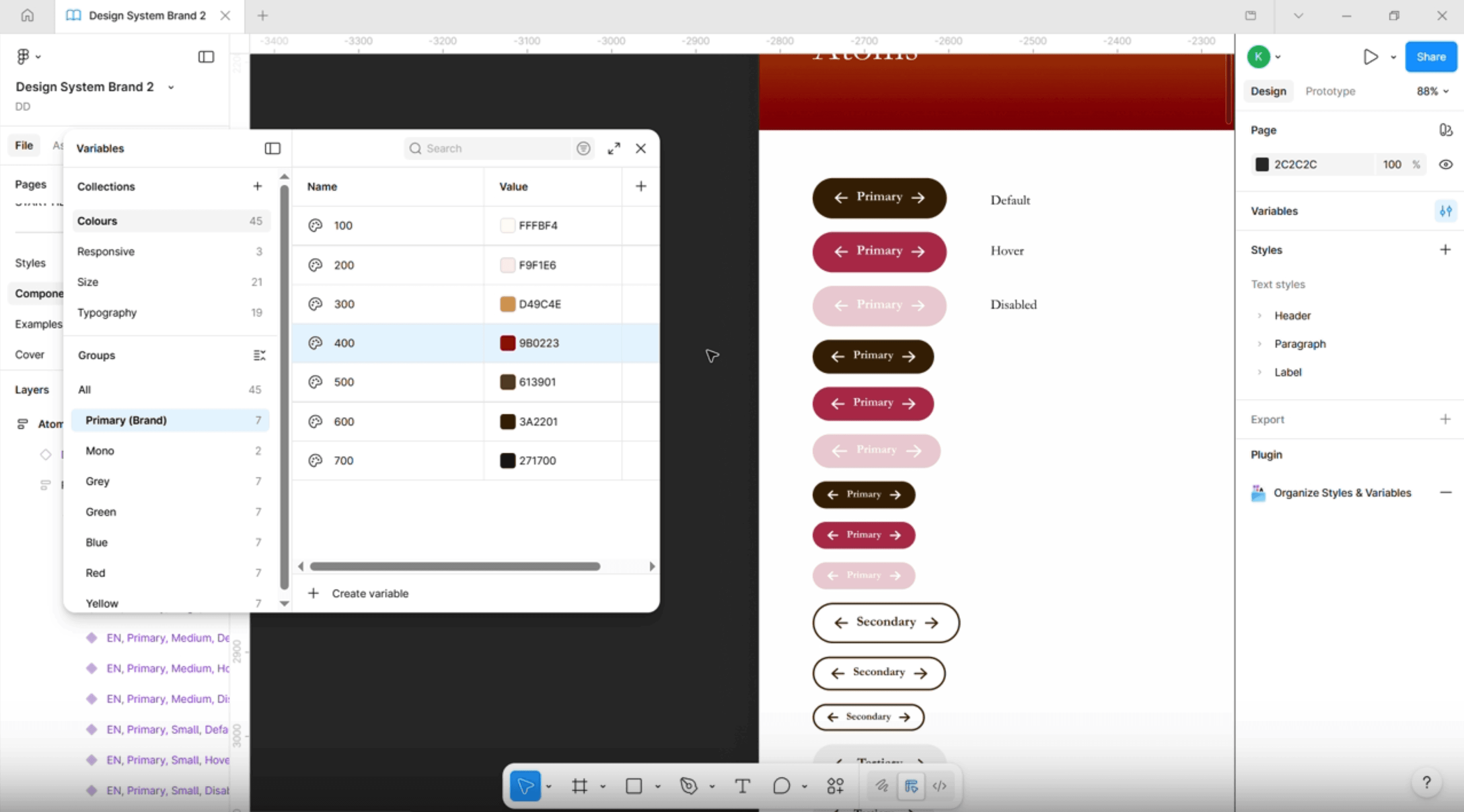Image resolution: width=1464 pixels, height=812 pixels.
Task: Open Design System Brand 2 file dropdown
Action: tap(171, 87)
